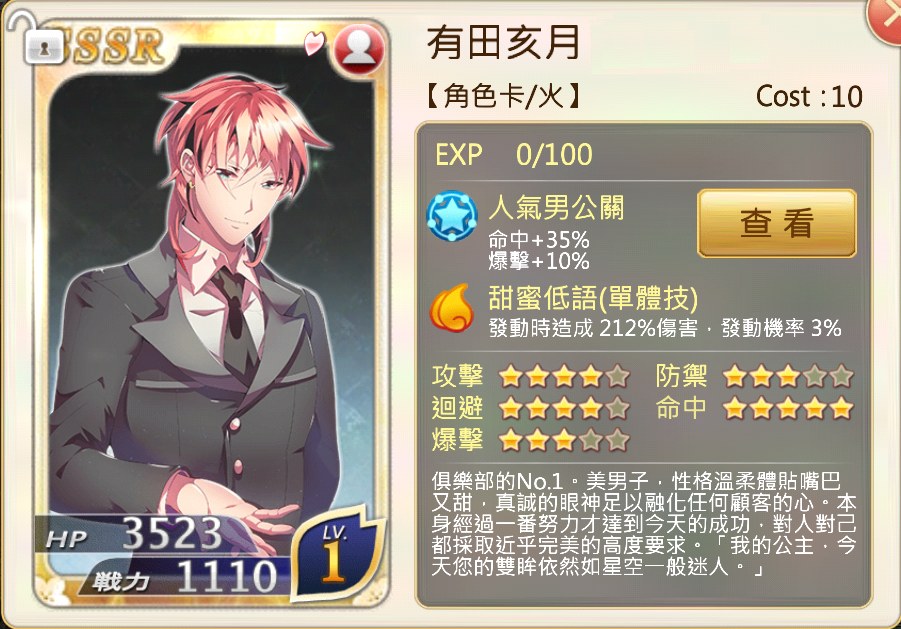This screenshot has height=629, width=901.
Task: Click the 查看 button
Action: [777, 223]
